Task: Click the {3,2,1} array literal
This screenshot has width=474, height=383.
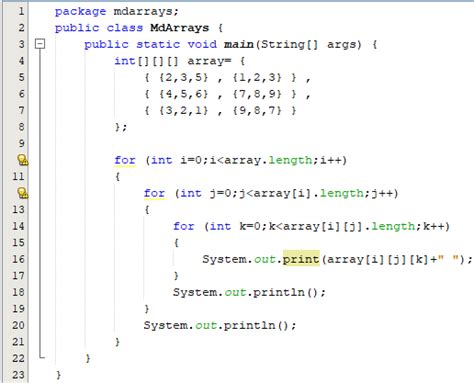Action: [184, 110]
